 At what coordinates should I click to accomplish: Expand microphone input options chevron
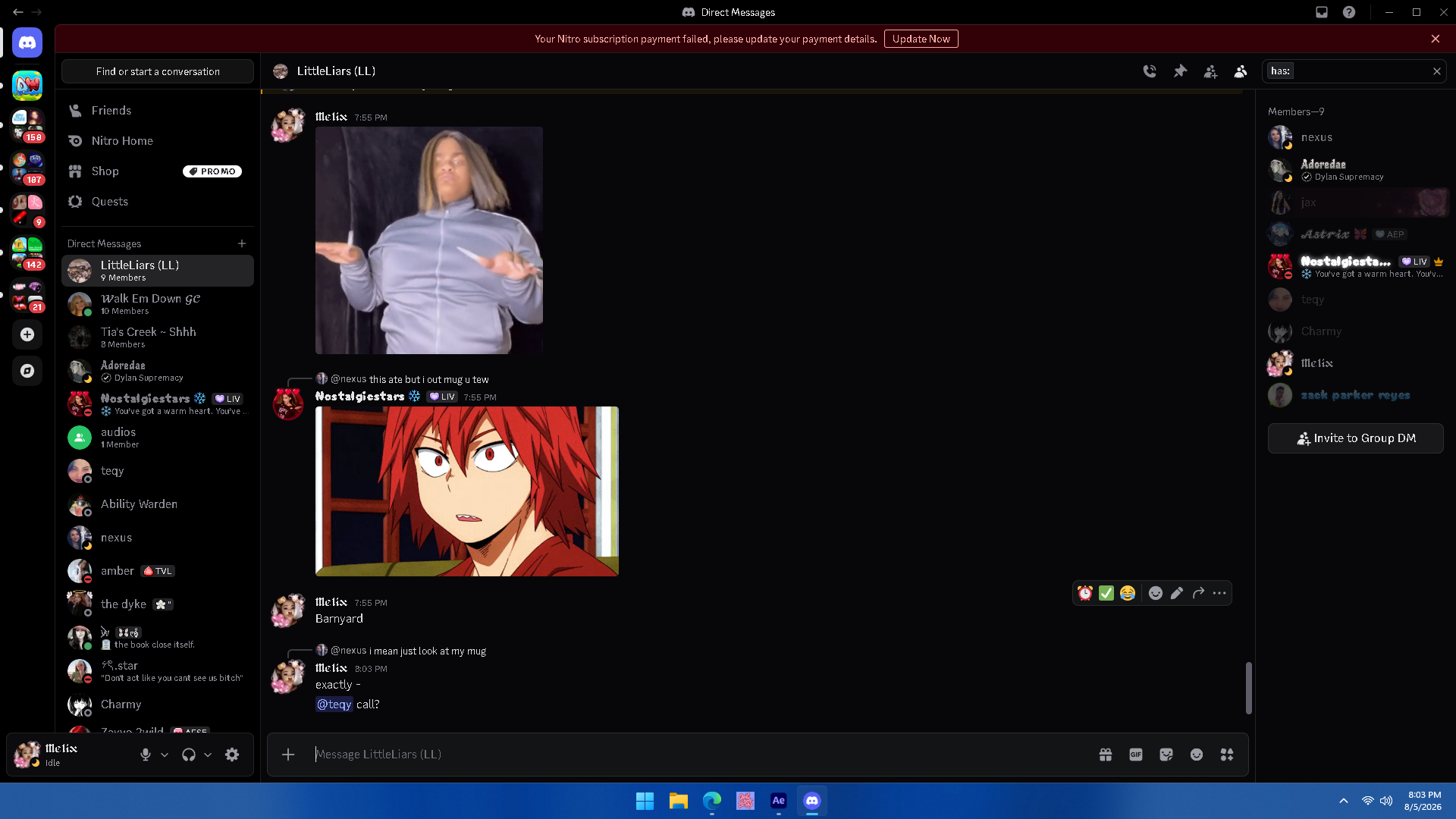pos(165,755)
